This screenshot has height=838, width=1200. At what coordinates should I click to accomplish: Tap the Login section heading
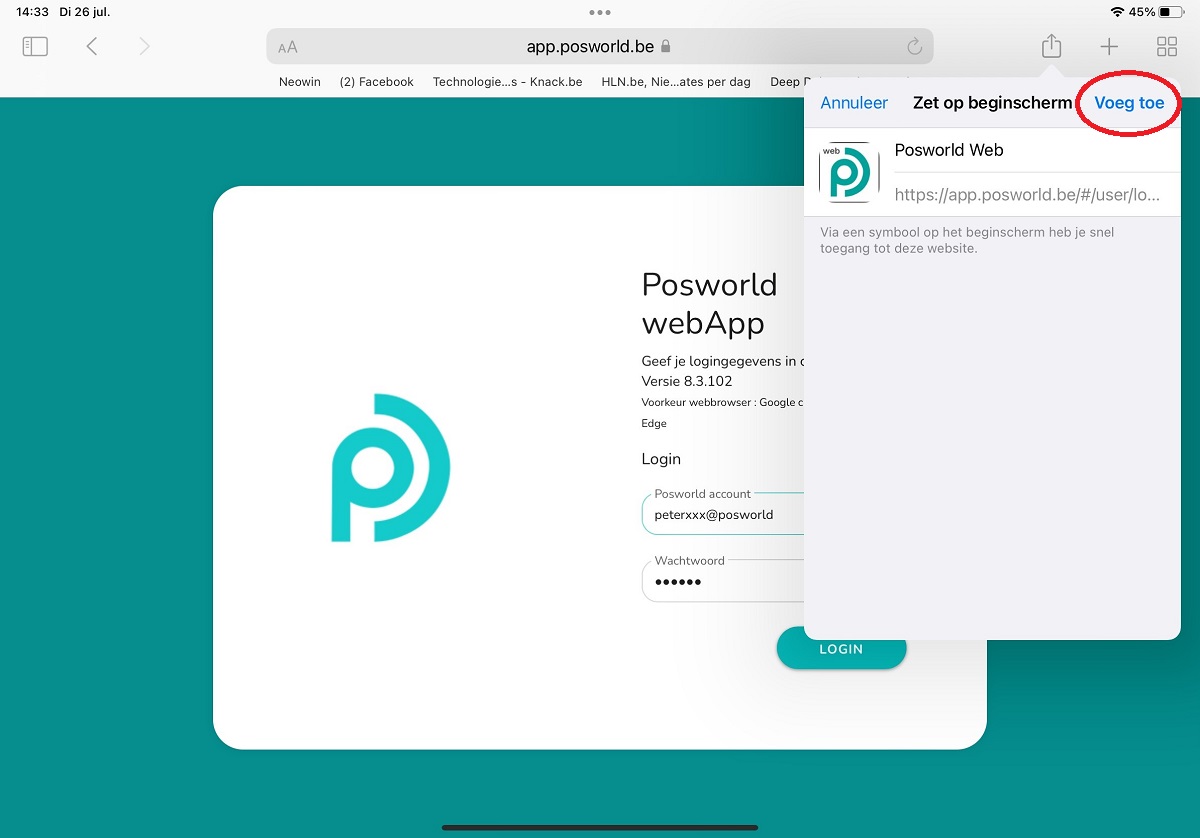[661, 459]
